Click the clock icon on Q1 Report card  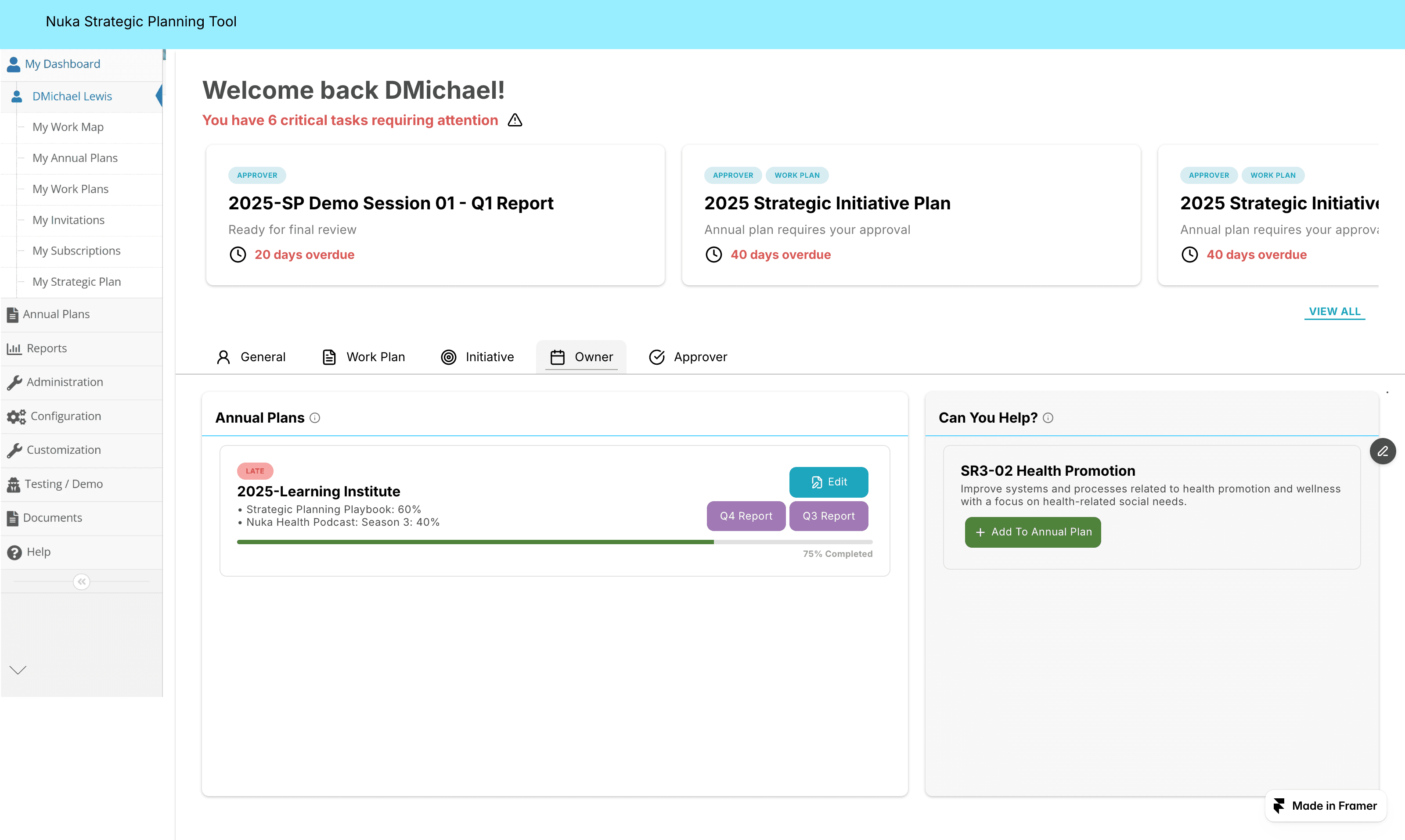tap(237, 255)
